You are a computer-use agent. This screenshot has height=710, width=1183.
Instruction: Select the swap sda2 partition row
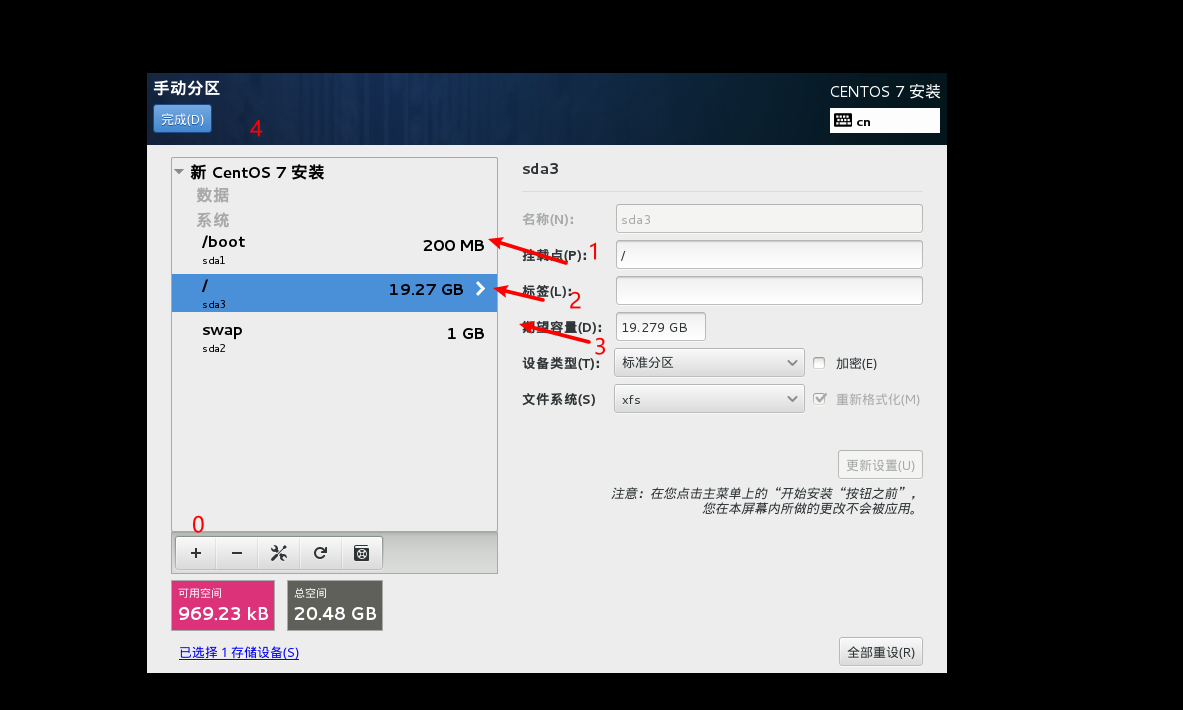click(x=334, y=337)
